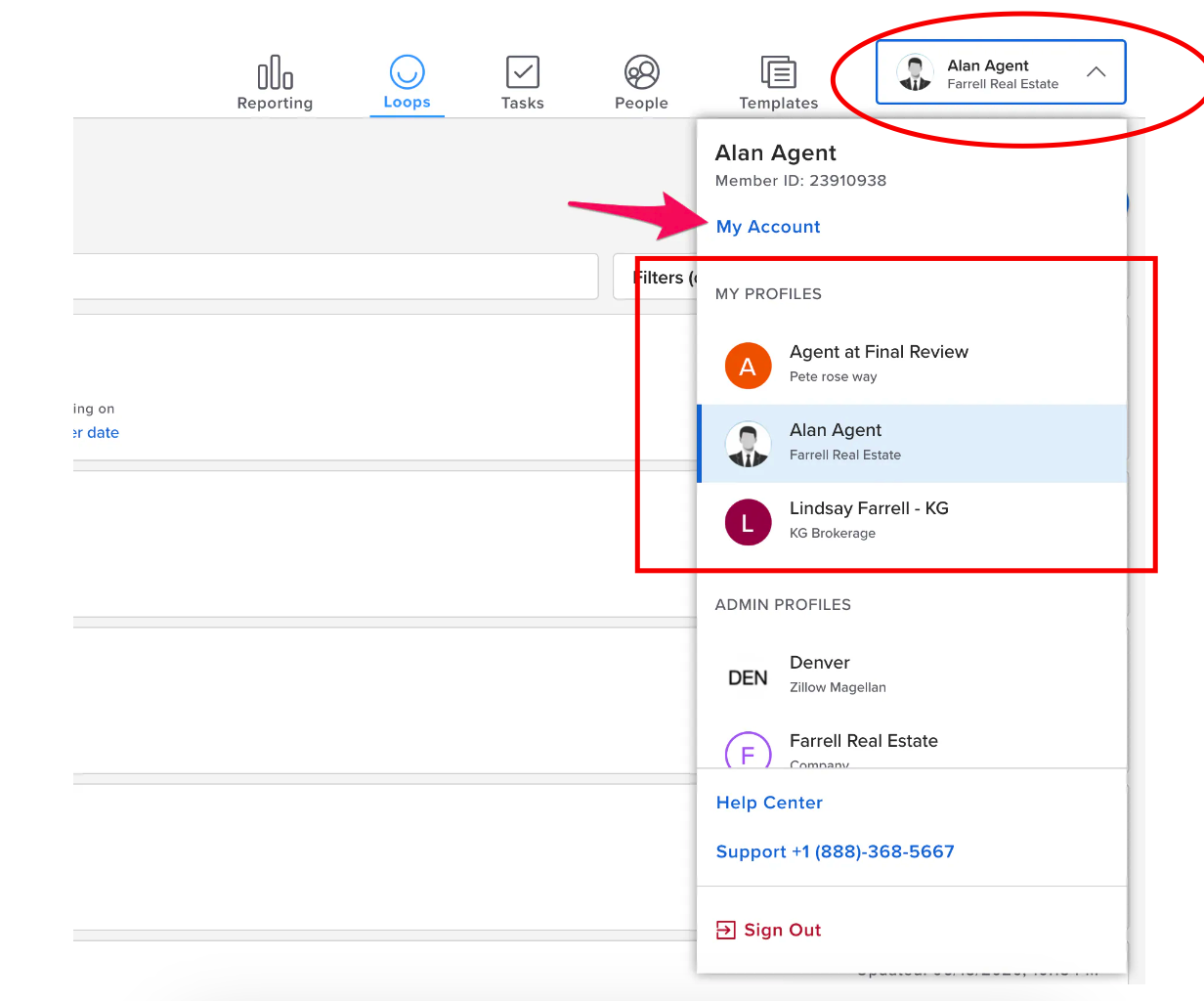The height and width of the screenshot is (1001, 1204).
Task: Open the People section
Action: coord(641,68)
